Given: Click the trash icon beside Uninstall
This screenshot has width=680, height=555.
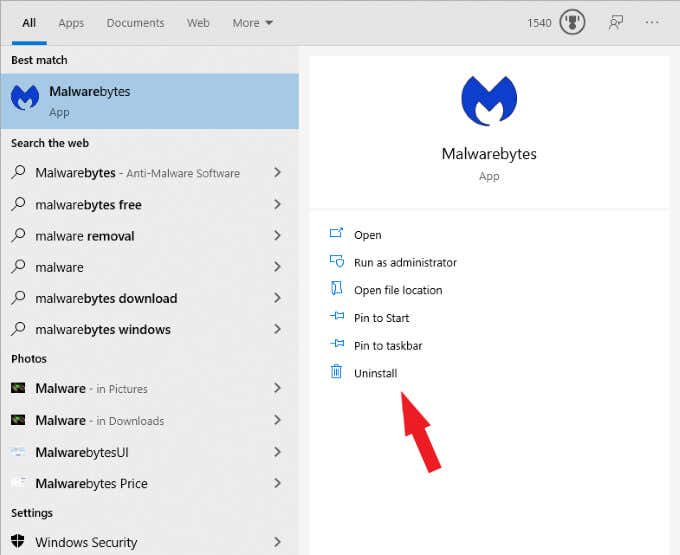Looking at the screenshot, I should pyautogui.click(x=336, y=372).
